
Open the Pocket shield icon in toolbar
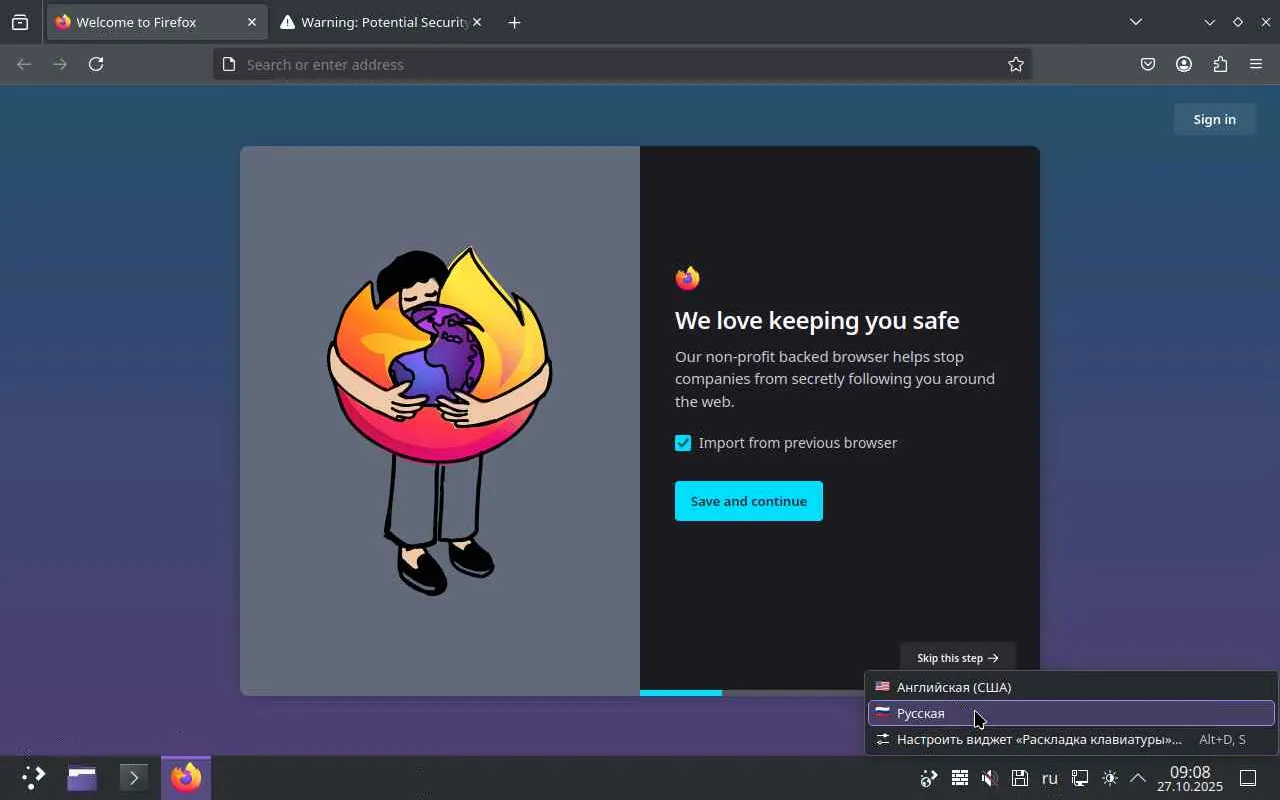coord(1148,64)
